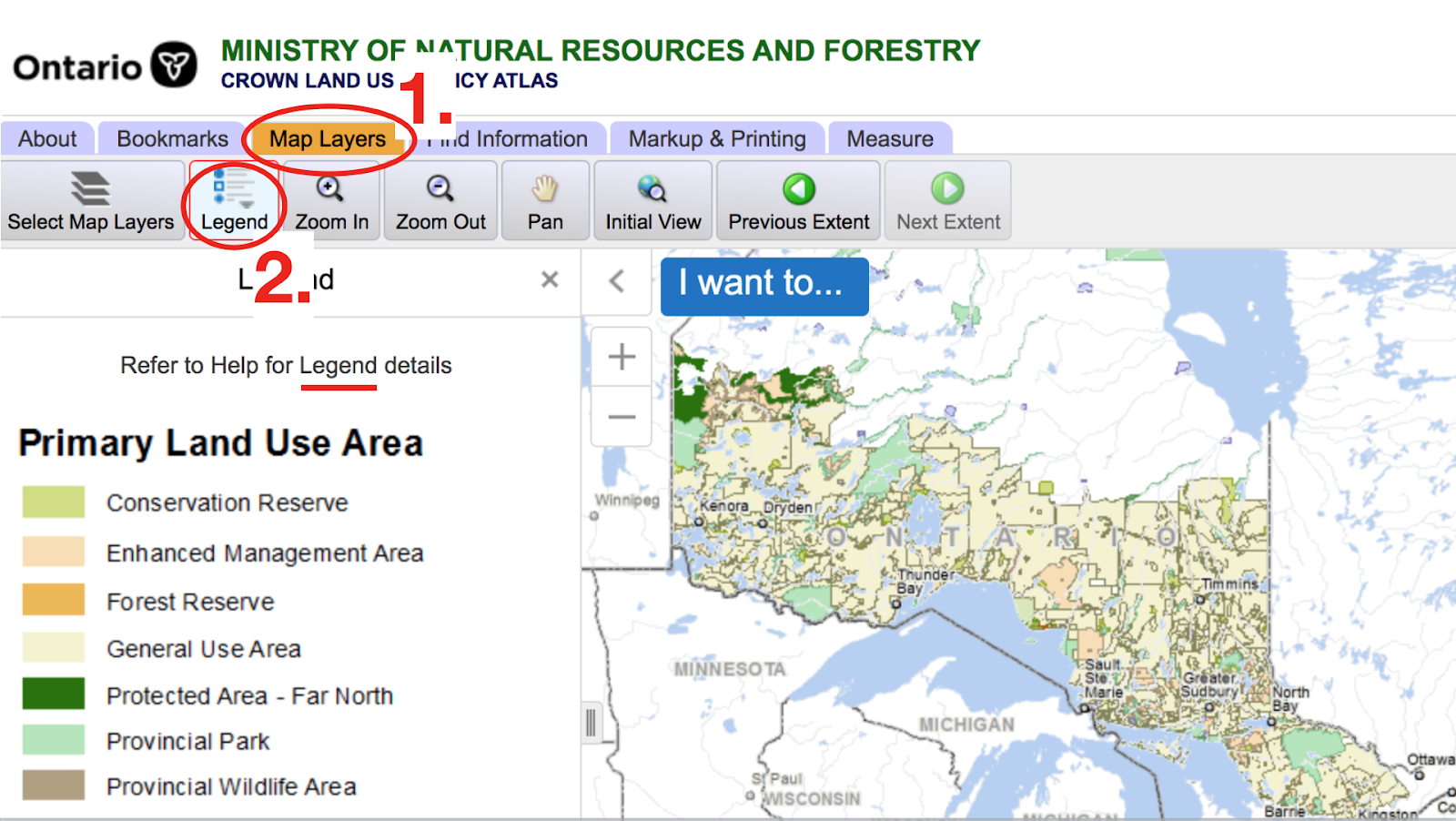Go back to Previous Extent
The height and width of the screenshot is (821, 1456).
[x=798, y=200]
